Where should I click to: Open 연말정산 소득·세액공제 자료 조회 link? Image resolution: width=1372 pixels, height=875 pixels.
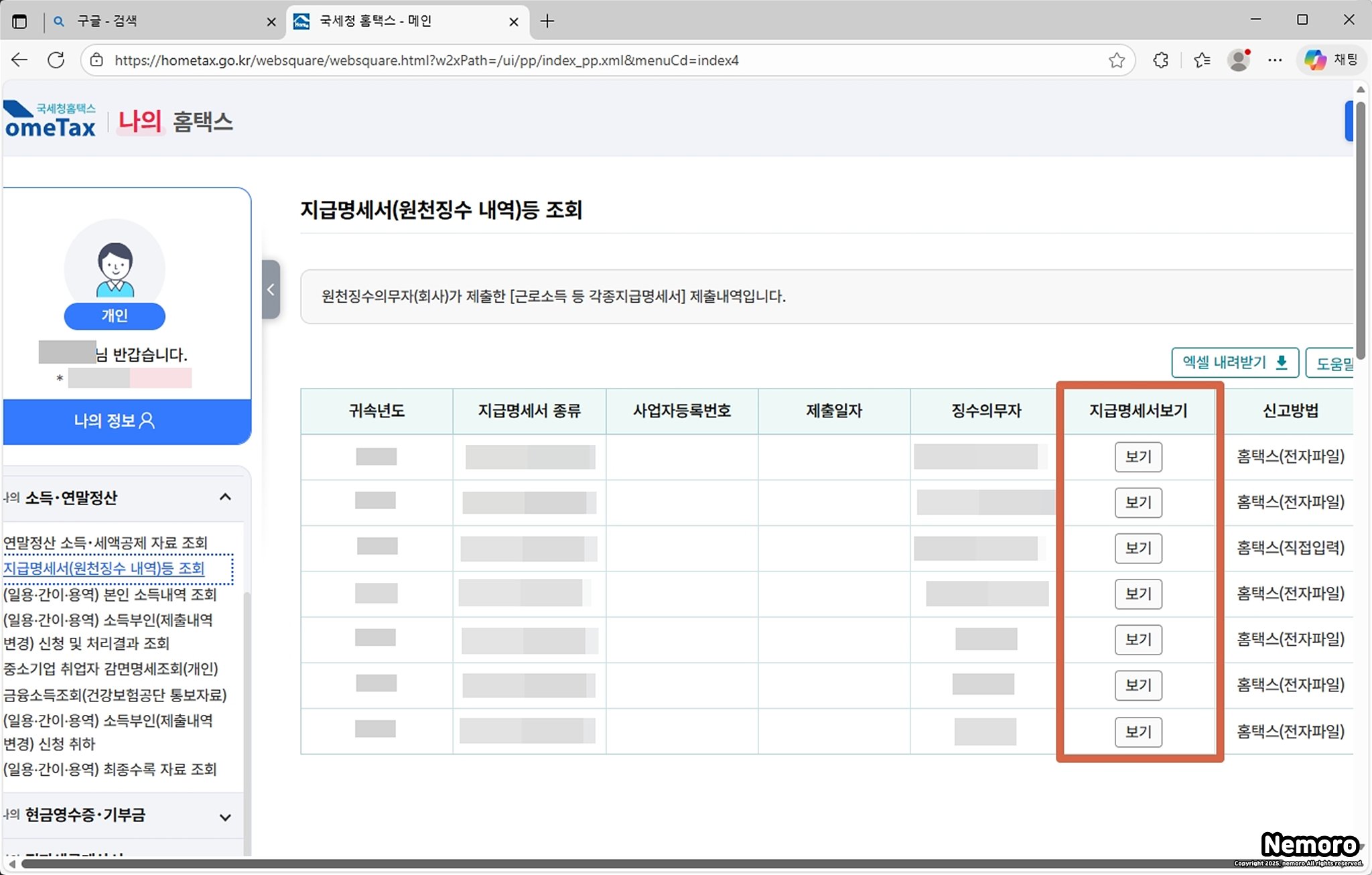click(x=106, y=543)
